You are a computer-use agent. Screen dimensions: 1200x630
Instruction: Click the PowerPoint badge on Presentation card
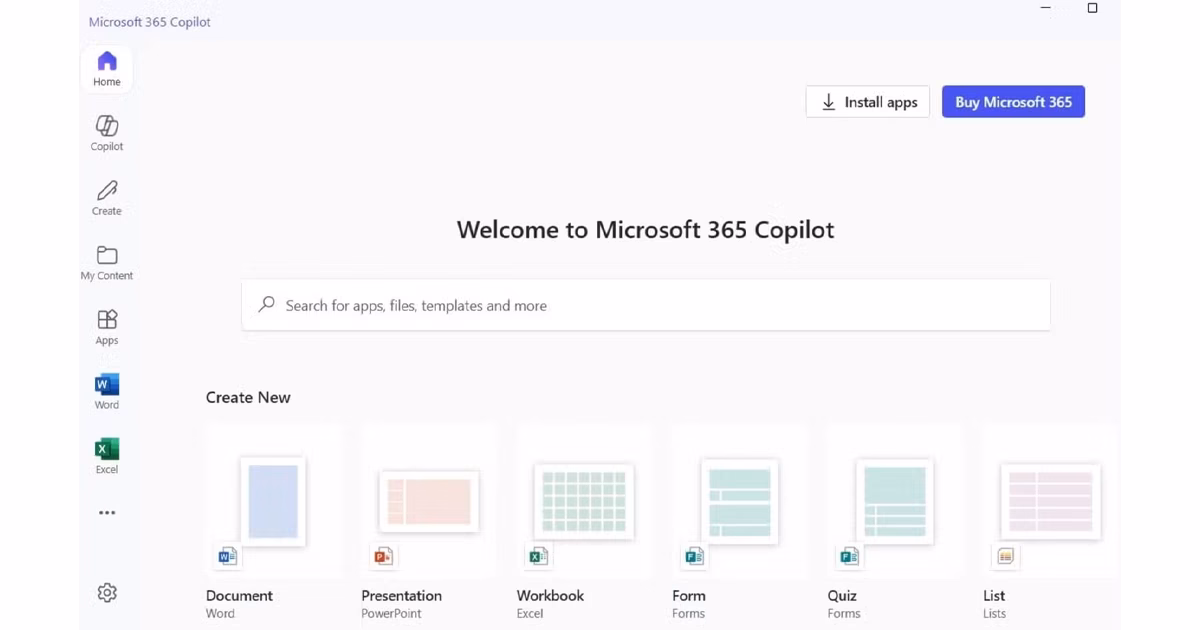[x=383, y=556]
